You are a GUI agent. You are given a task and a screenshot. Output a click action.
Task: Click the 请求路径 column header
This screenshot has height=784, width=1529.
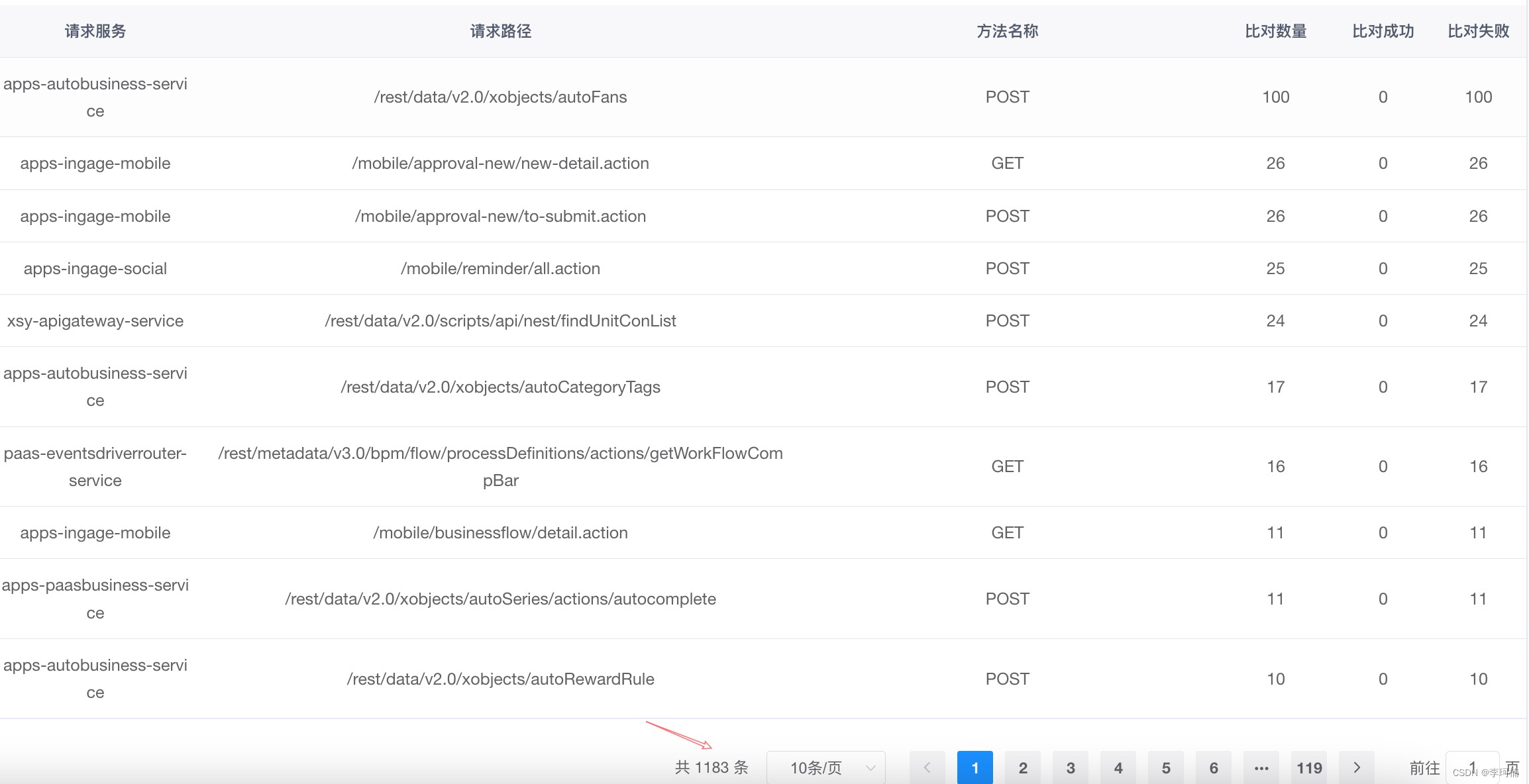click(x=500, y=31)
